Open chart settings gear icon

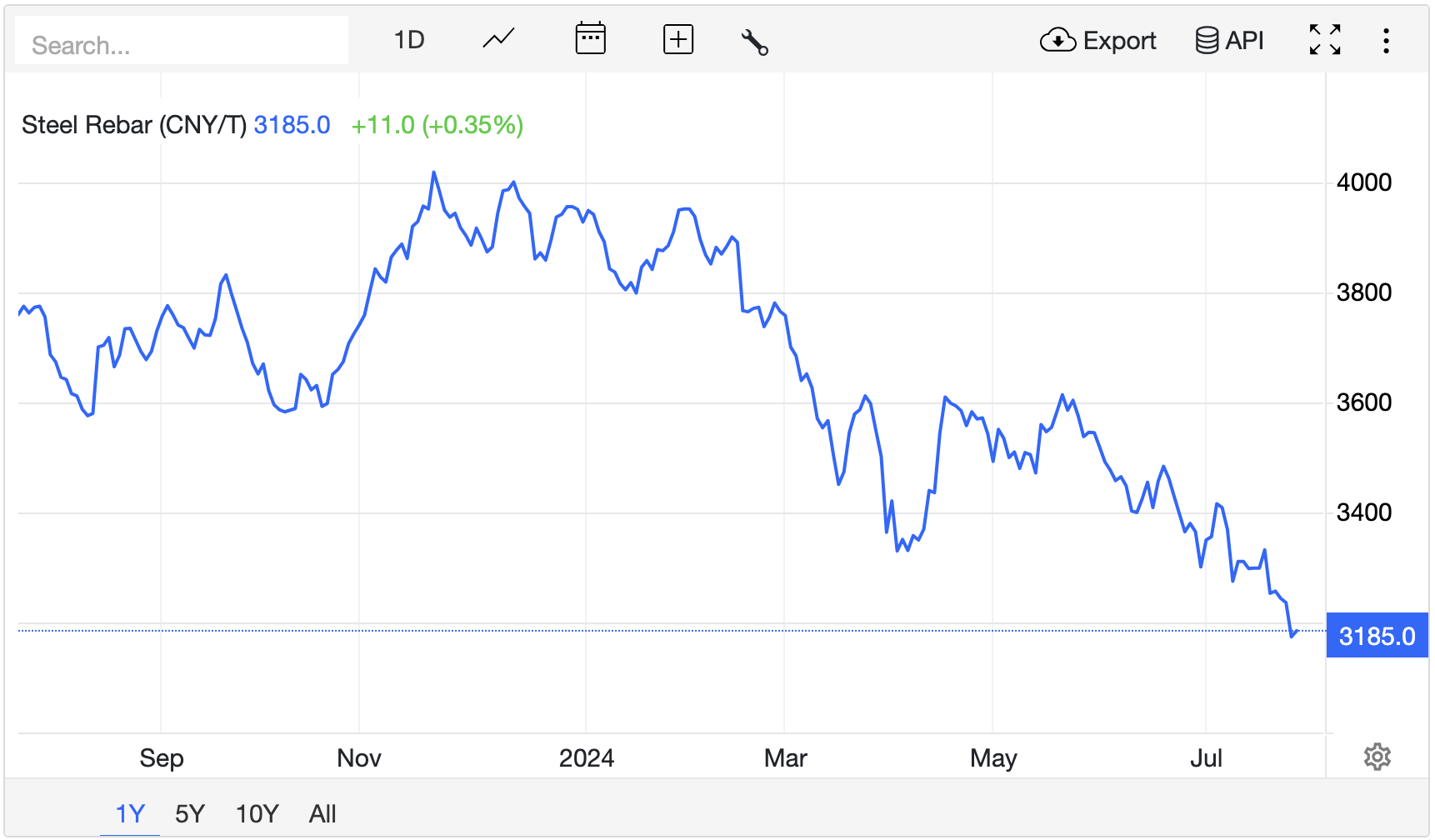click(1377, 757)
